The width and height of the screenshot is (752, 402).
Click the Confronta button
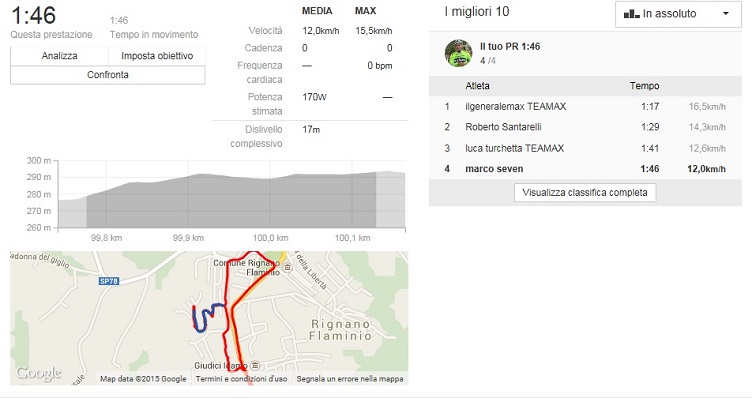point(107,75)
